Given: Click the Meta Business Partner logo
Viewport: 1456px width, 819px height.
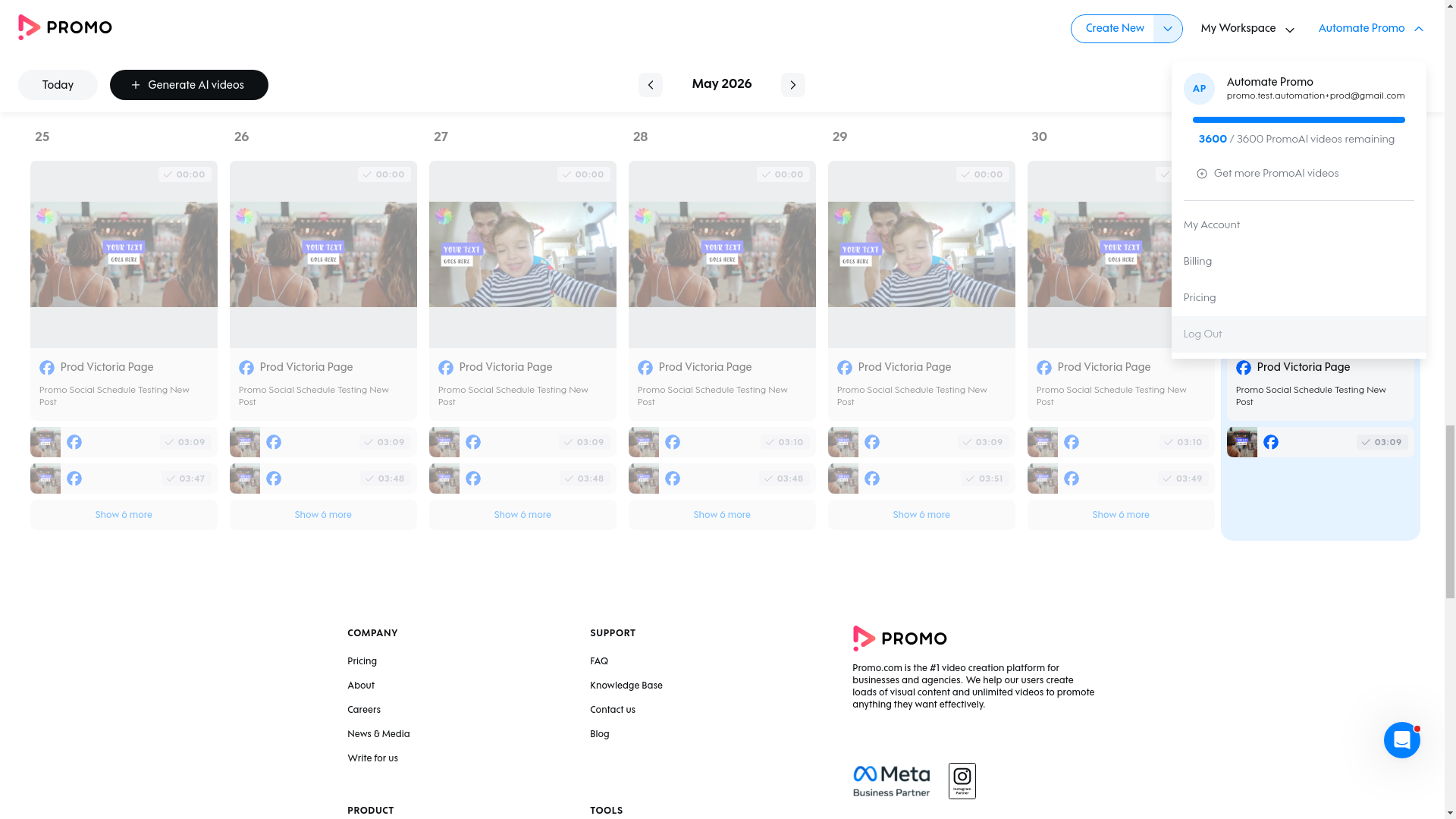Looking at the screenshot, I should 891,781.
